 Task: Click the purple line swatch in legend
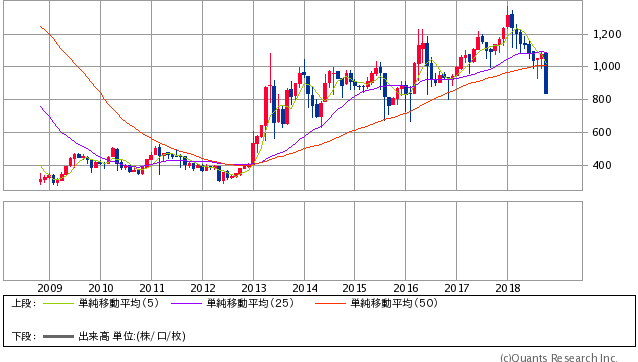click(x=186, y=303)
